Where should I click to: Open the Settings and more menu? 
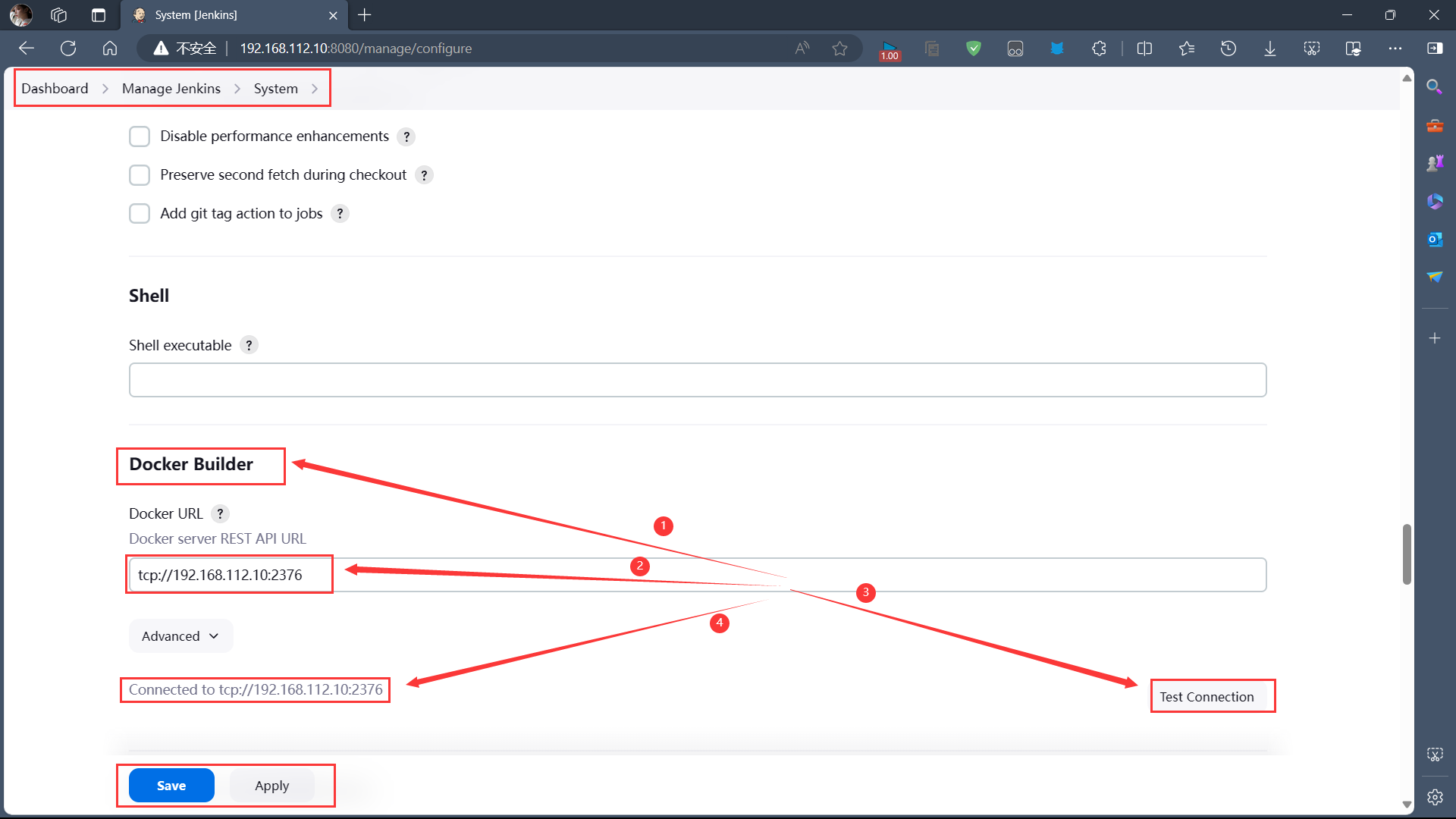(x=1395, y=48)
